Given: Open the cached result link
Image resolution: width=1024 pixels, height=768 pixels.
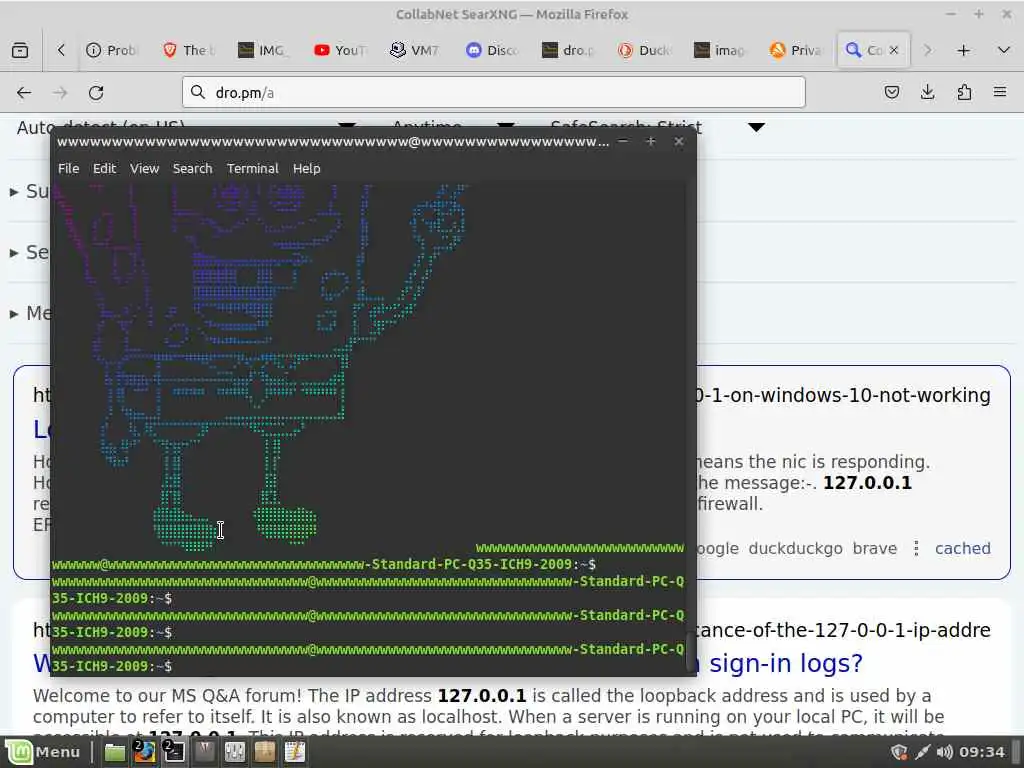Looking at the screenshot, I should (963, 549).
